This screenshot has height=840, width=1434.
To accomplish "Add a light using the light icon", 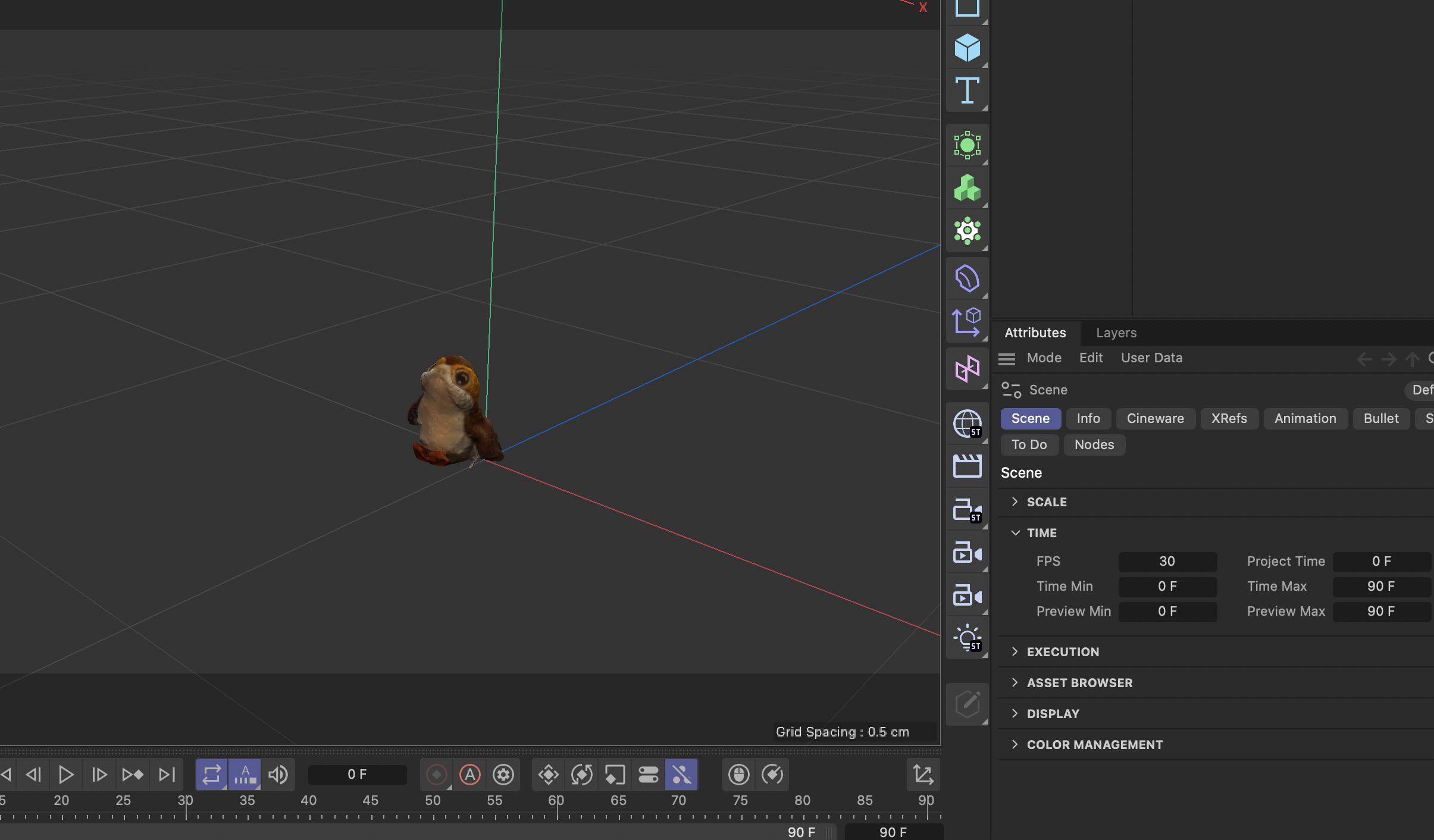I will (966, 638).
